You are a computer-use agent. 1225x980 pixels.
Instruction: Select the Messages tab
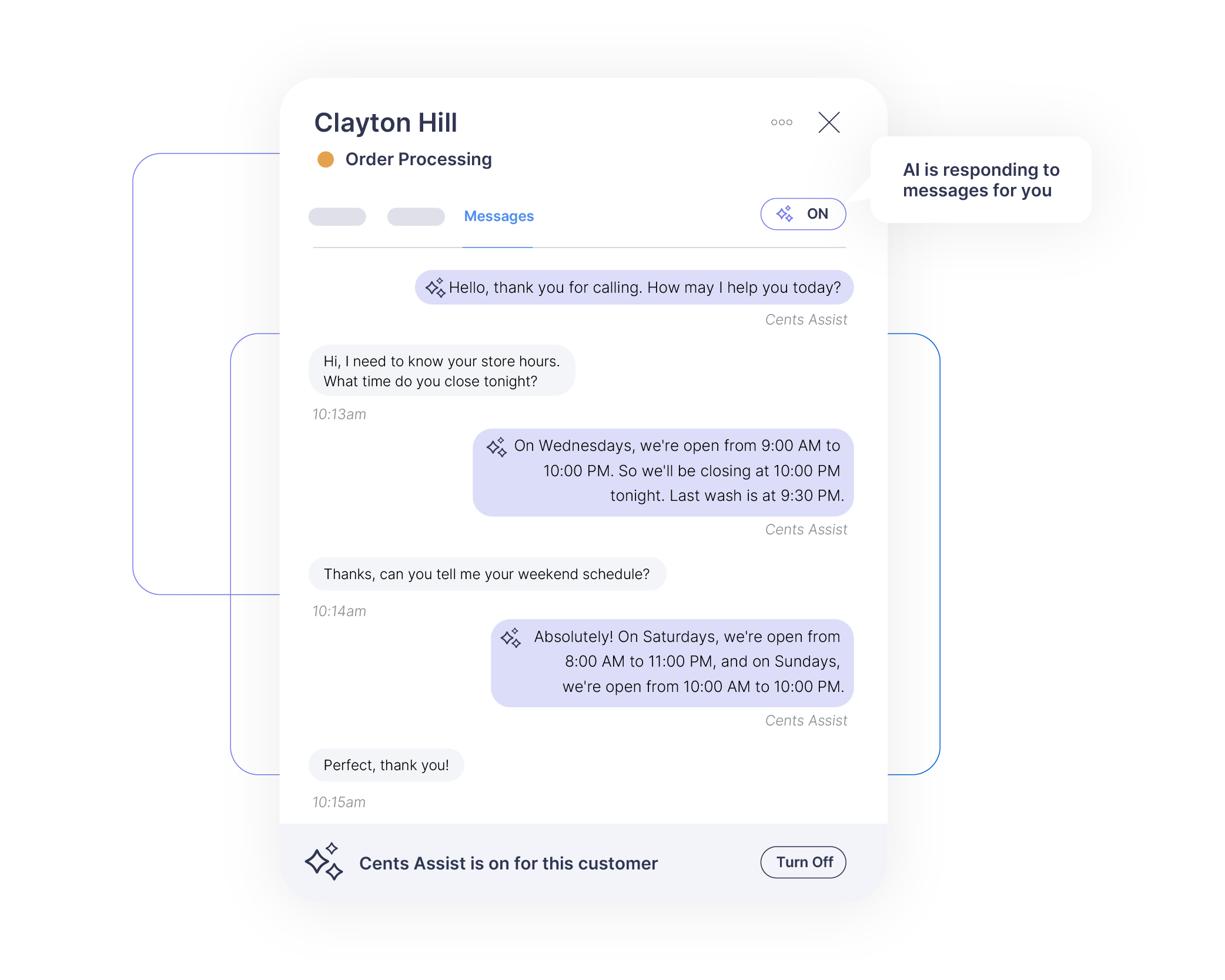click(x=498, y=216)
